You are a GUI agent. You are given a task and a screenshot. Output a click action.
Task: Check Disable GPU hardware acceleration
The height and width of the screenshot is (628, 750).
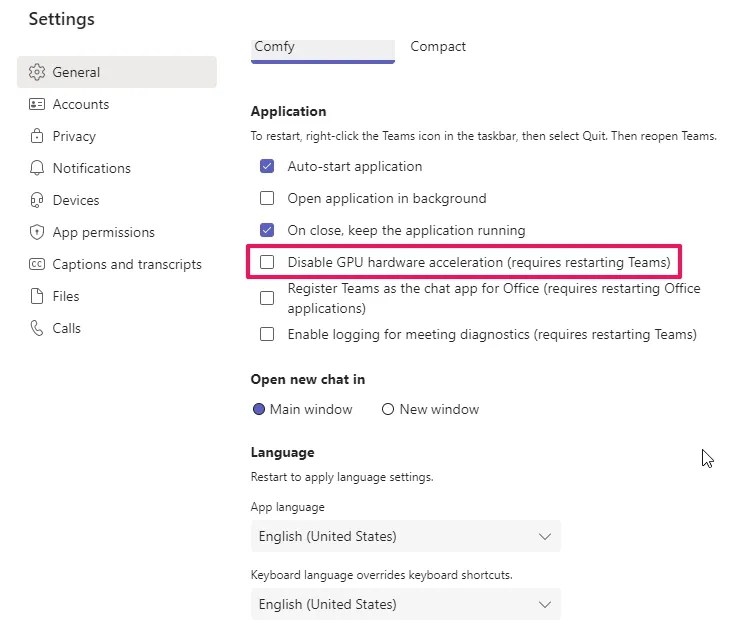click(x=267, y=262)
